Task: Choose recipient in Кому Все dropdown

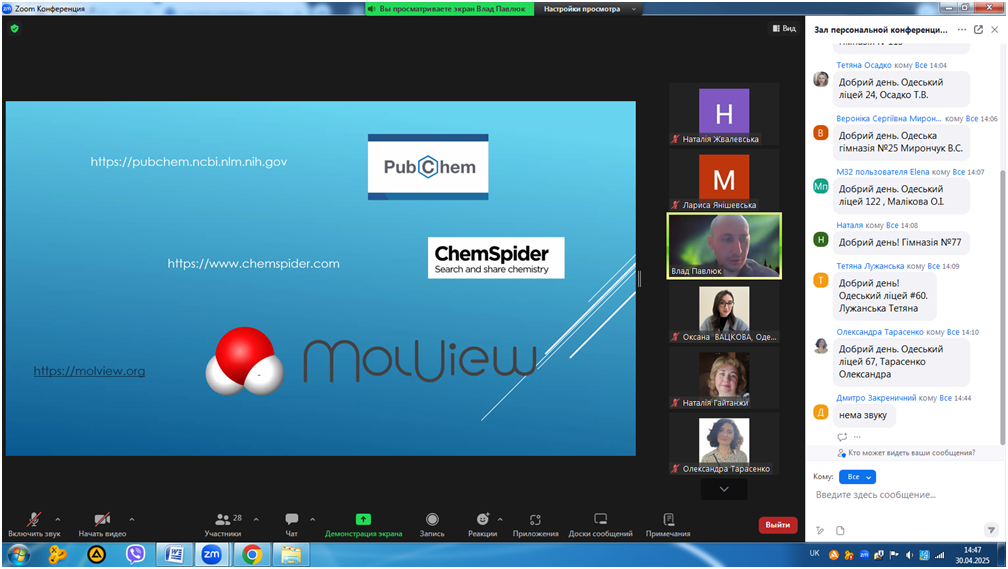Action: coord(858,477)
